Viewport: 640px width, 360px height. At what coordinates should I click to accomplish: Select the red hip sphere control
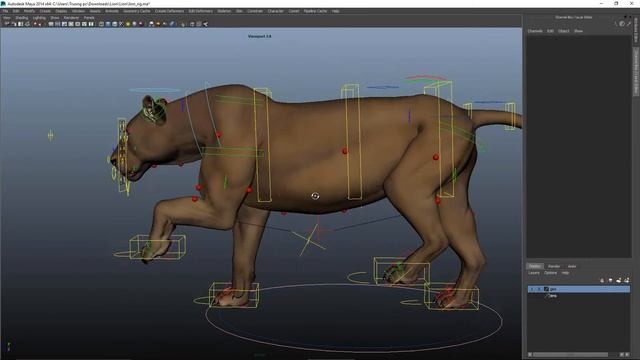[x=436, y=157]
